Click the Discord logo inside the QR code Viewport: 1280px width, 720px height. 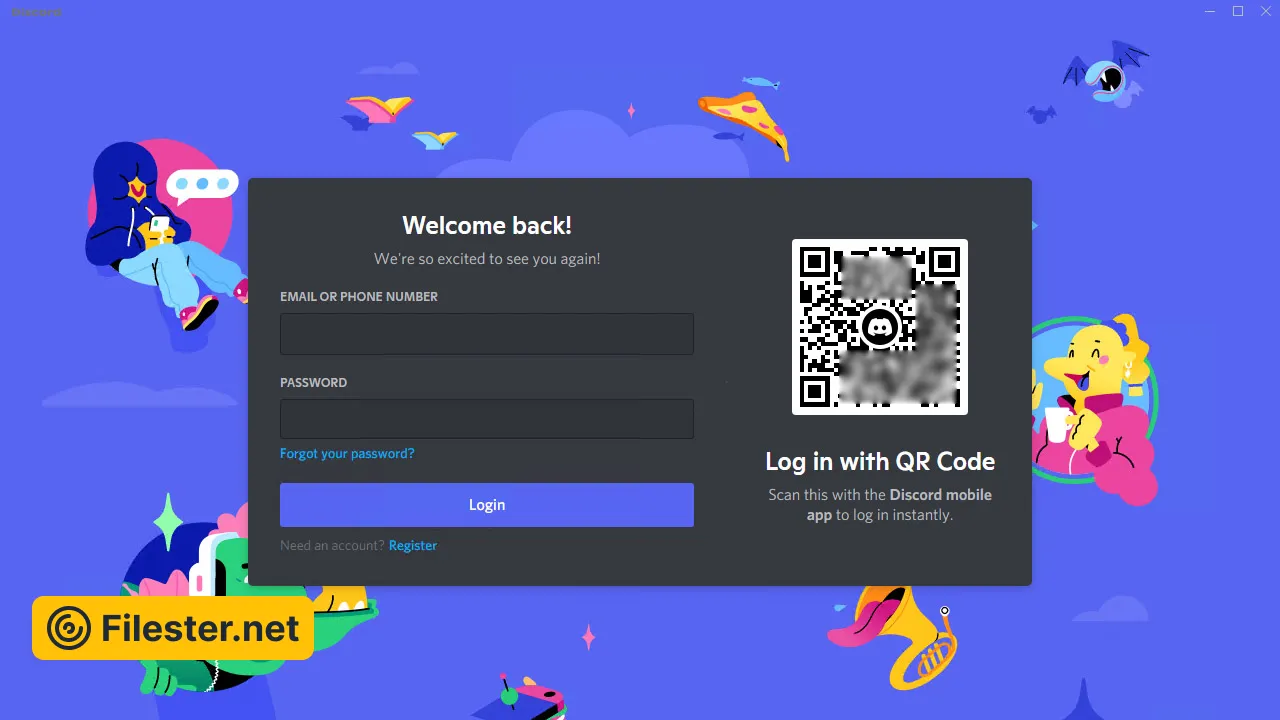[880, 327]
